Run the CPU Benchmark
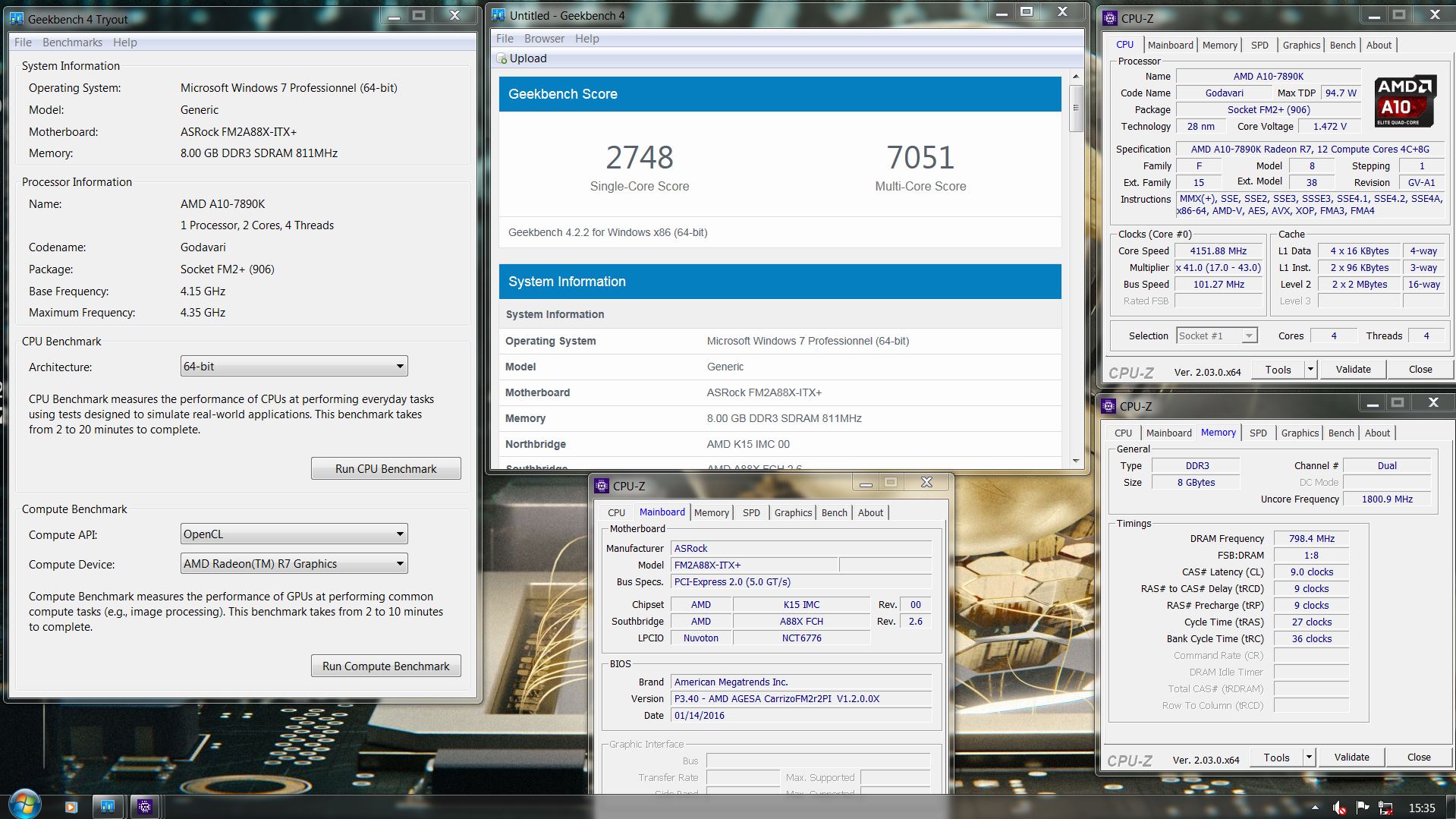1456x819 pixels. click(x=385, y=468)
